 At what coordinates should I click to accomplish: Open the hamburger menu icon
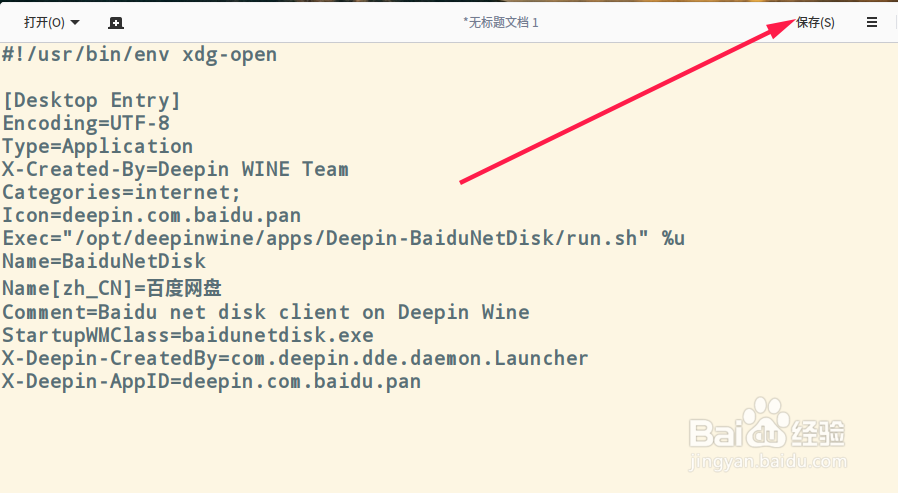pyautogui.click(x=872, y=22)
